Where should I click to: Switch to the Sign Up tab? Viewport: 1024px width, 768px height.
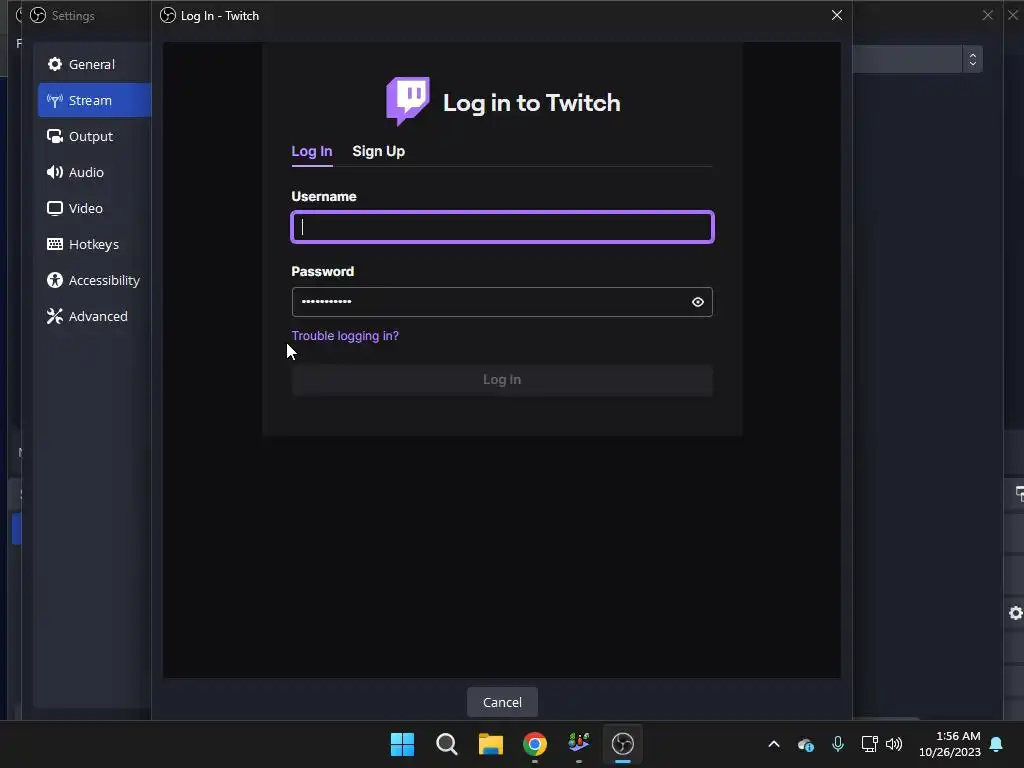point(378,151)
